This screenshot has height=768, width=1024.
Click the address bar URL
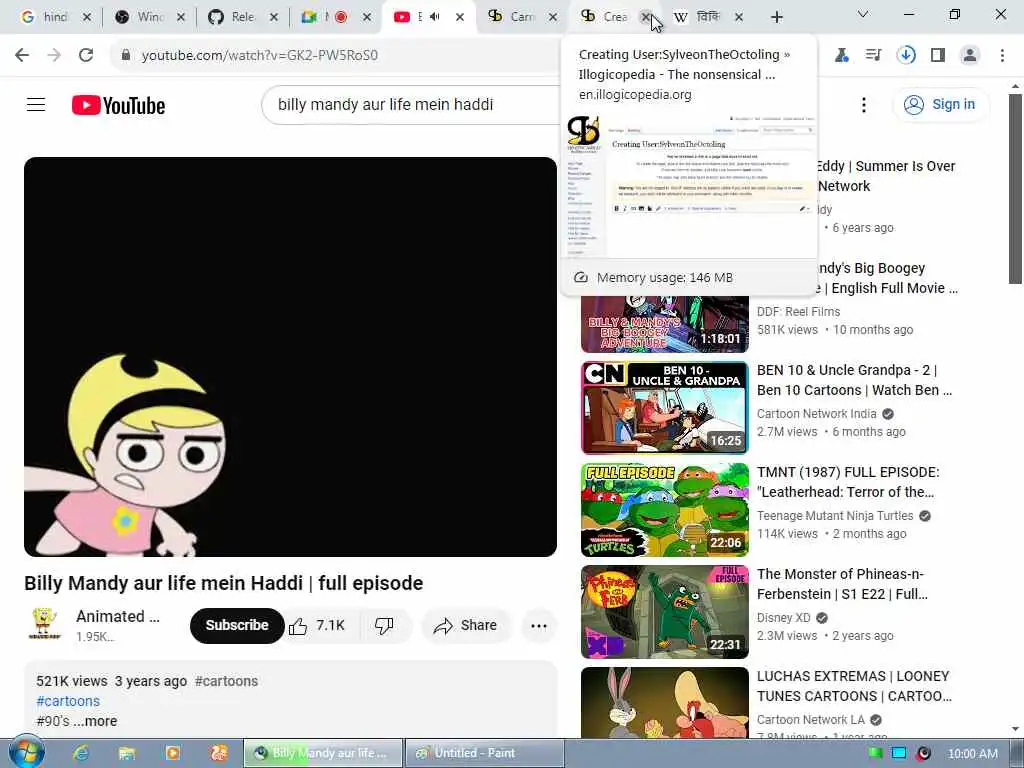(260, 56)
